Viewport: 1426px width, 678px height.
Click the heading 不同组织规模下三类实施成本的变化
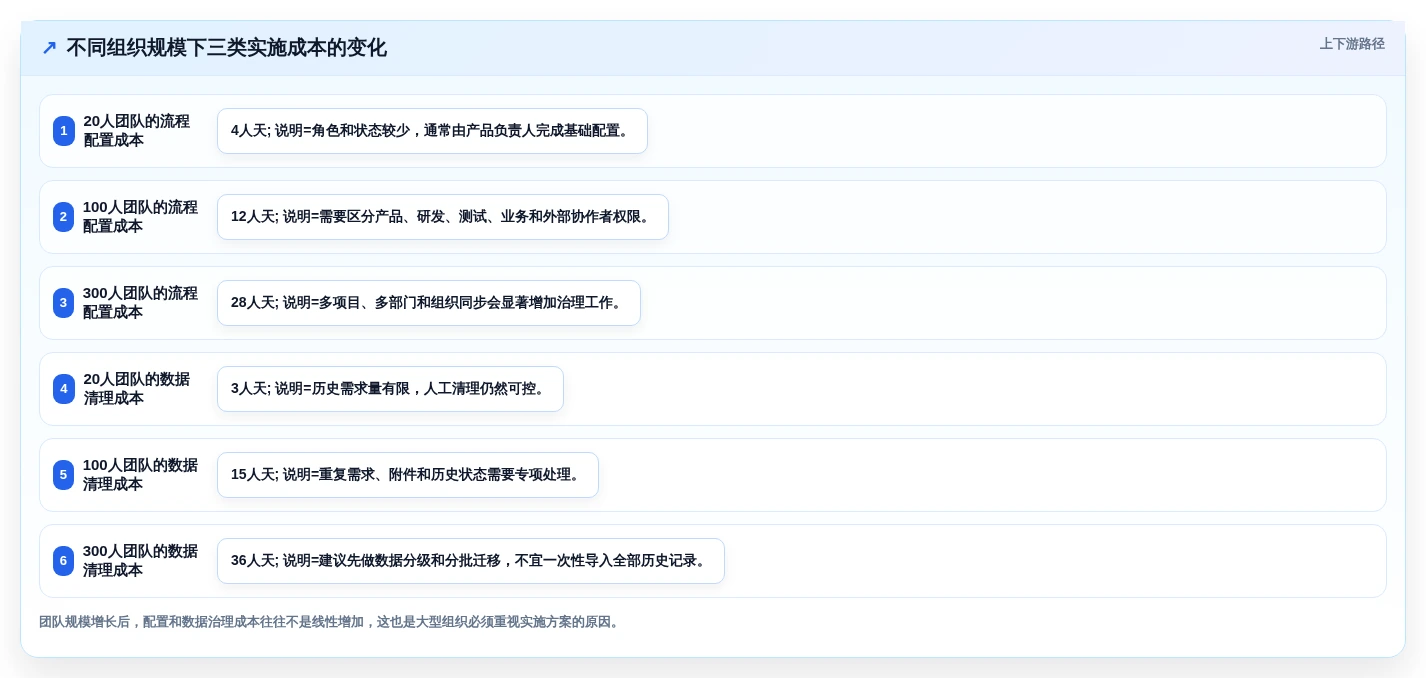(x=226, y=48)
